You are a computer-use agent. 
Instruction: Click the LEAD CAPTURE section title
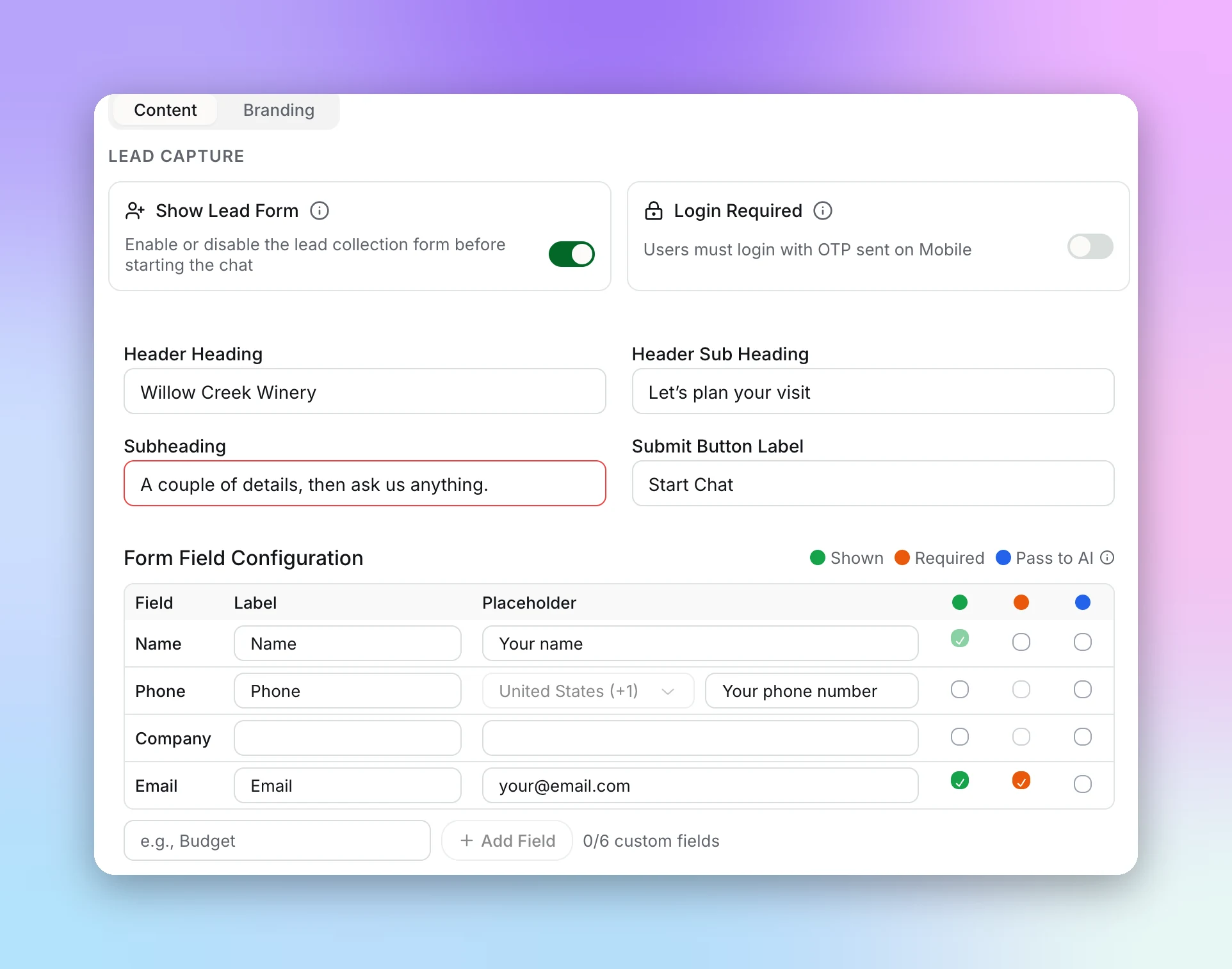pos(176,156)
